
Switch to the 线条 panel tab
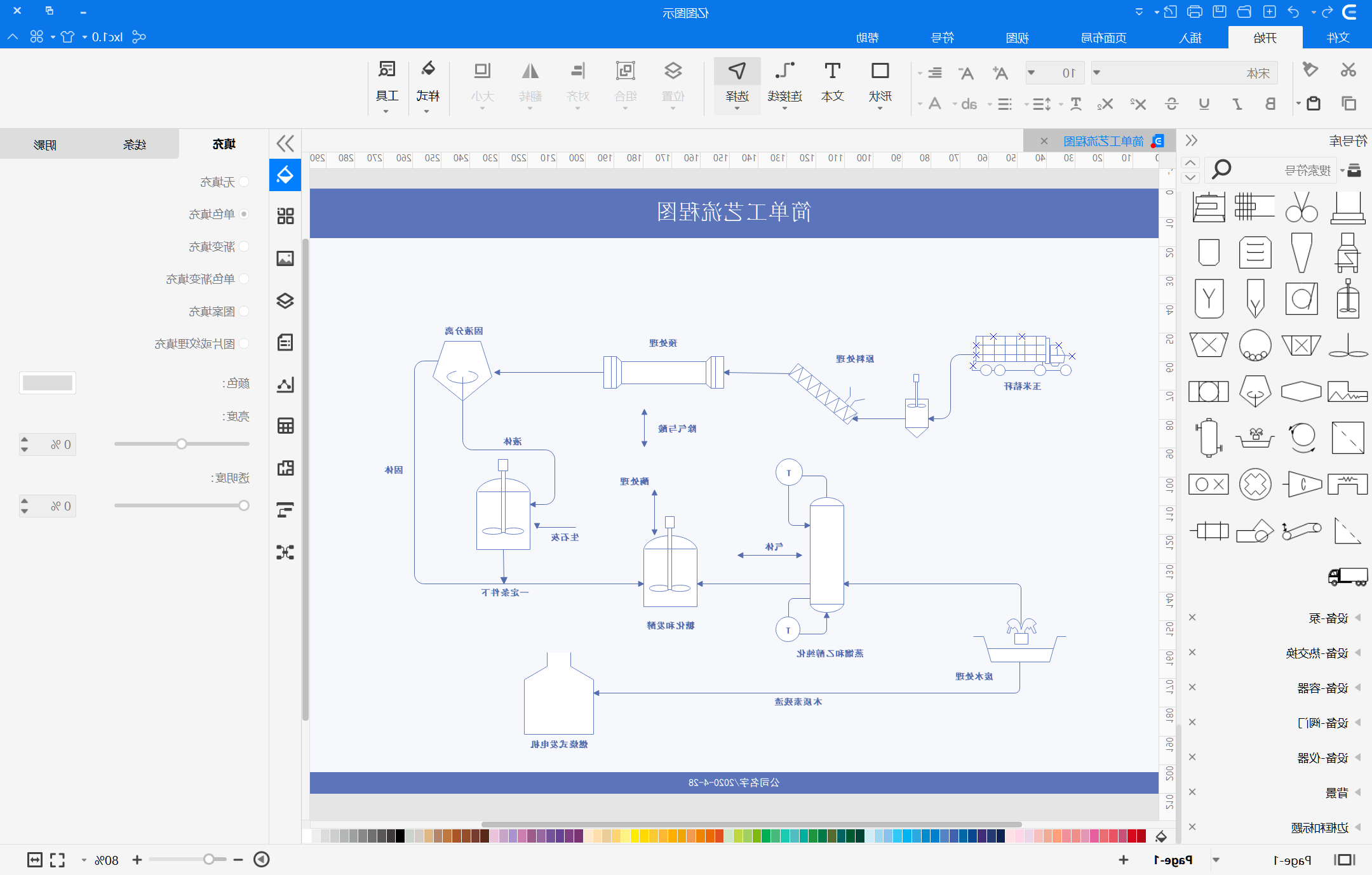(135, 144)
